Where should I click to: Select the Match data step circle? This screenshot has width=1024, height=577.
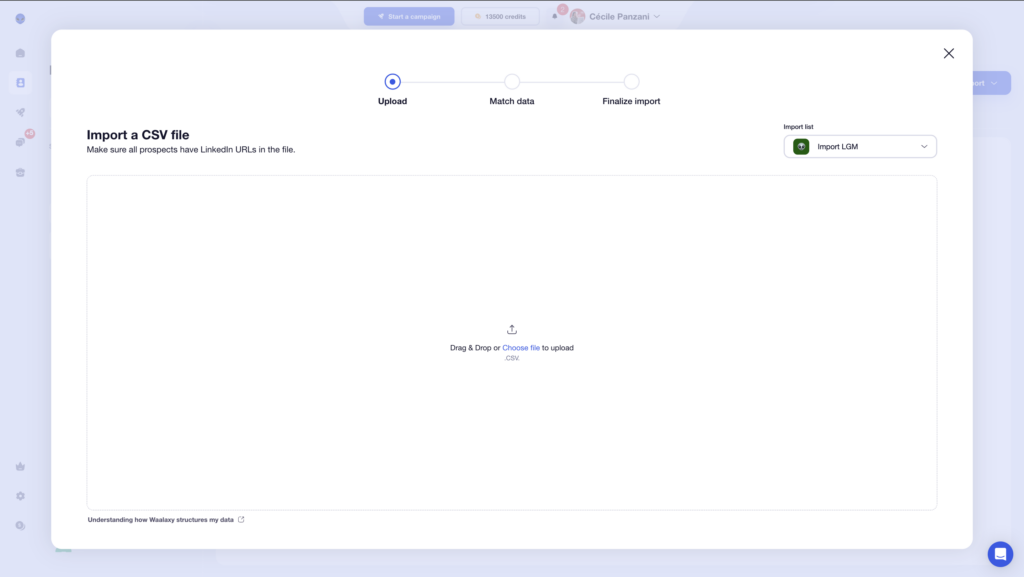(512, 81)
